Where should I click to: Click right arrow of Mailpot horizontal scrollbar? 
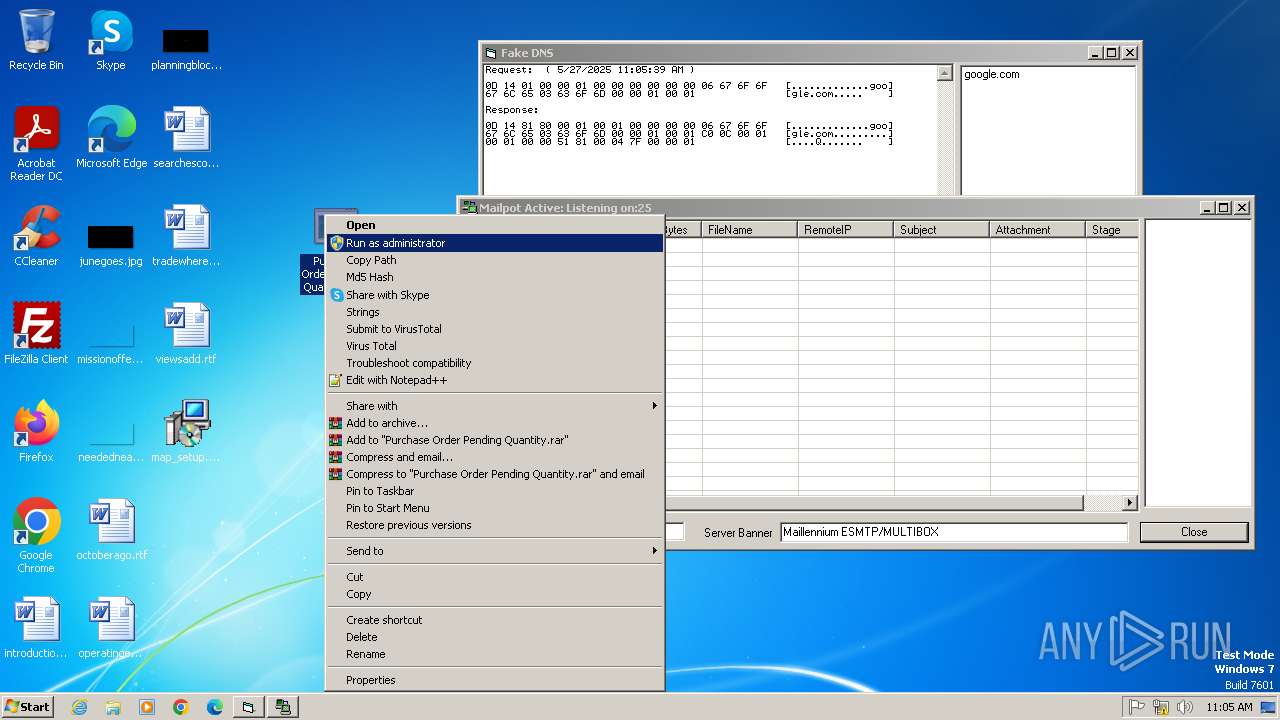pos(1130,503)
